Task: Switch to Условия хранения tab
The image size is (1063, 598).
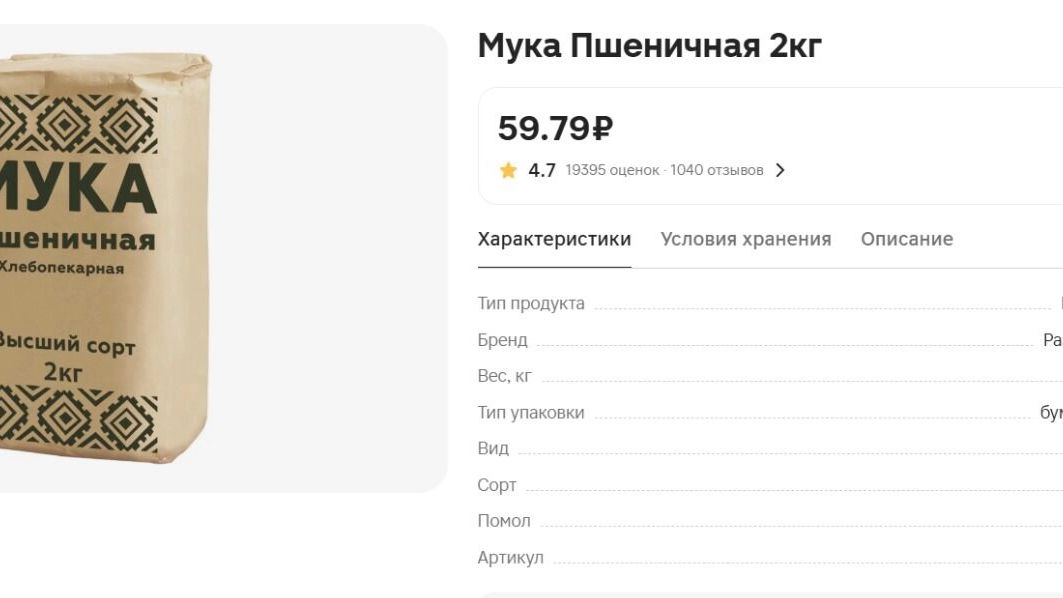Action: tap(746, 239)
